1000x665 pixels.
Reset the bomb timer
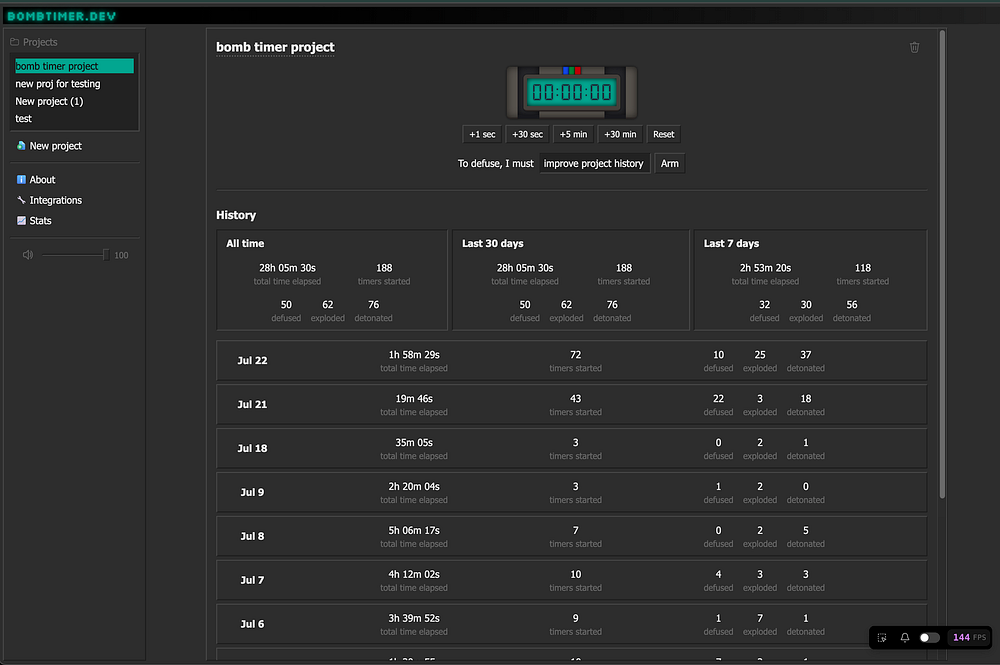(x=663, y=135)
